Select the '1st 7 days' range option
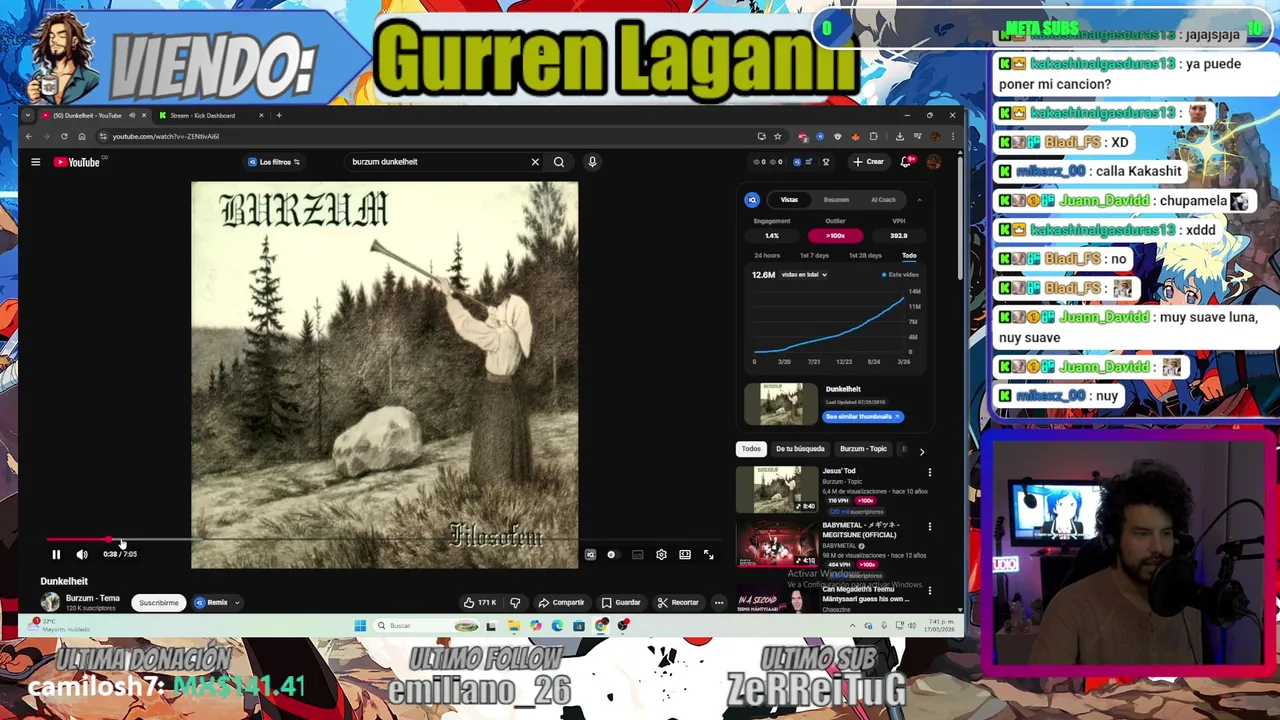Viewport: 1280px width, 720px height. click(x=814, y=256)
